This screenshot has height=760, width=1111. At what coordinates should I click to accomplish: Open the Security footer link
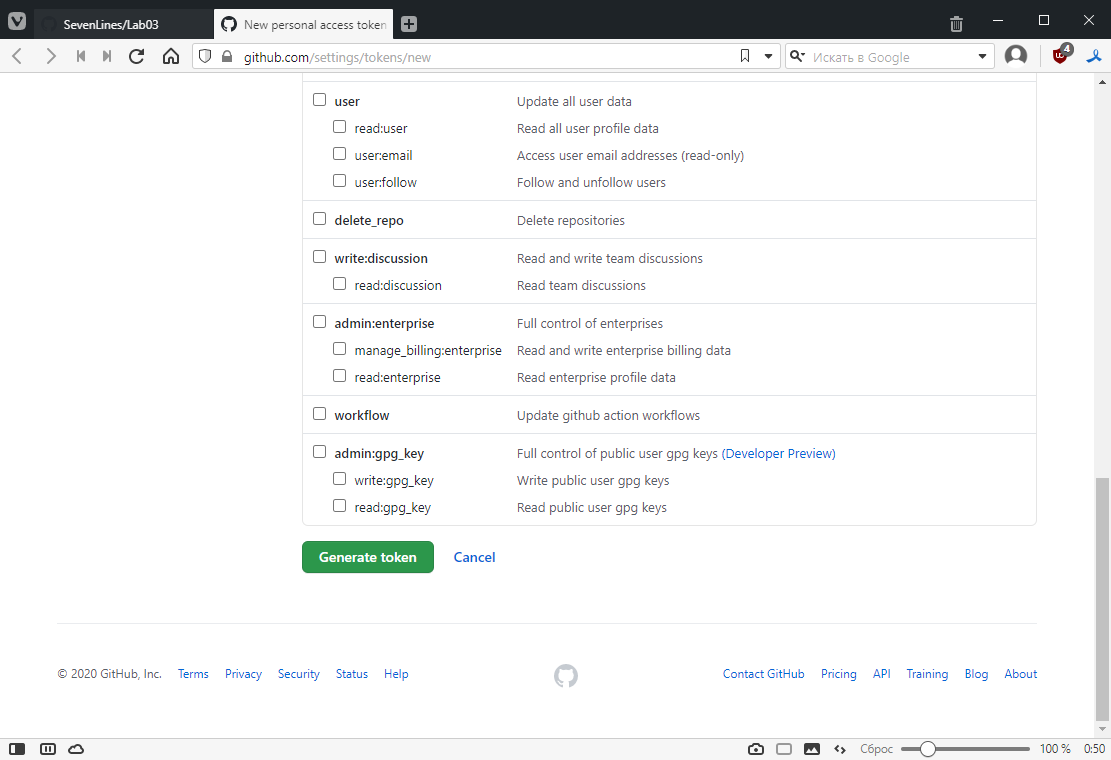(x=298, y=674)
